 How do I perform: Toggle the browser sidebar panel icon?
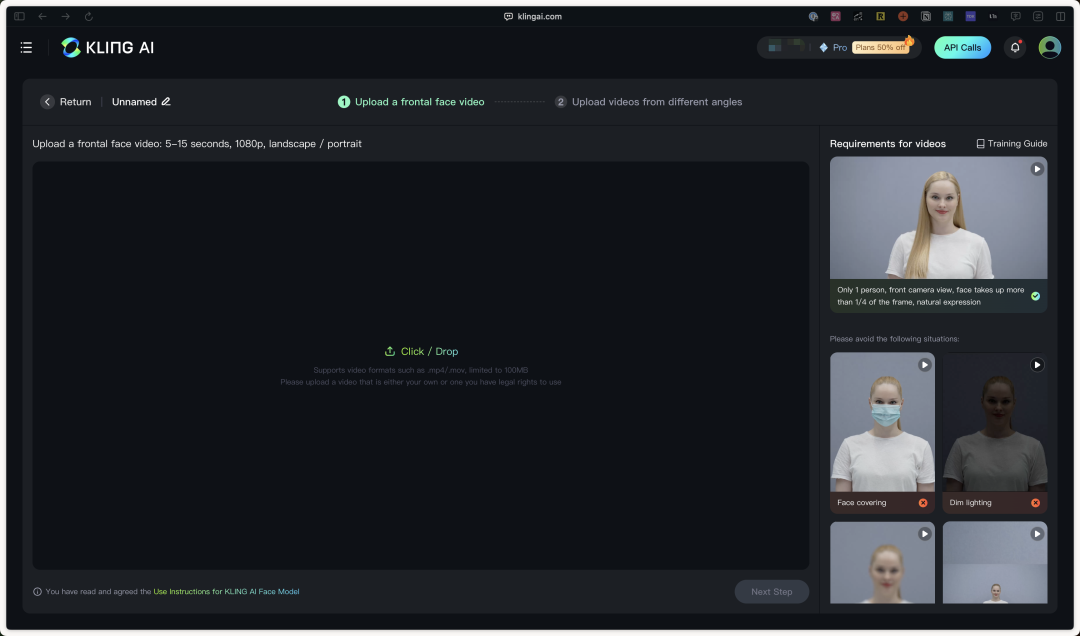click(x=19, y=17)
